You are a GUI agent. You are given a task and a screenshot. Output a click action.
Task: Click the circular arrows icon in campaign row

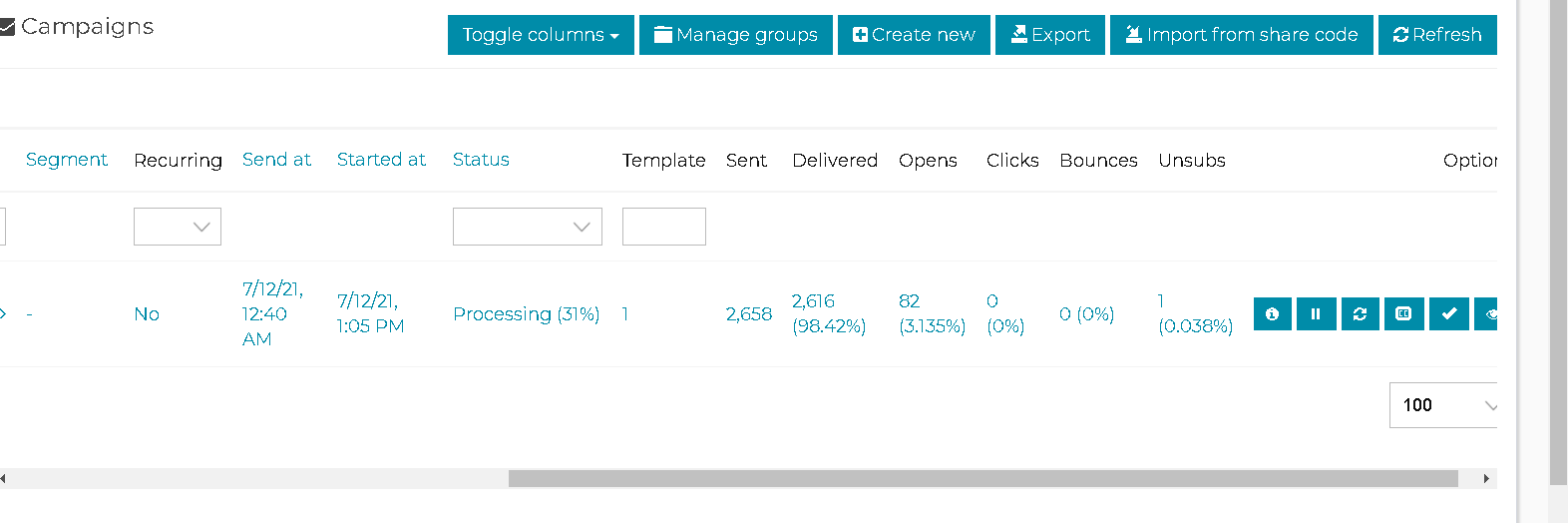1360,313
